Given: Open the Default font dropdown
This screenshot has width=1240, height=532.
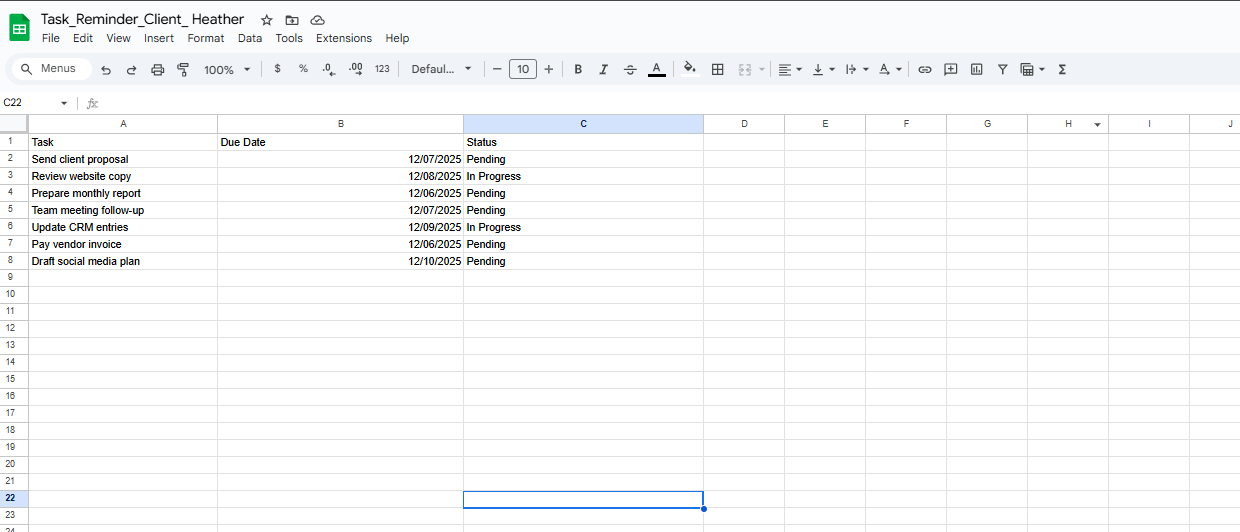Looking at the screenshot, I should (441, 69).
